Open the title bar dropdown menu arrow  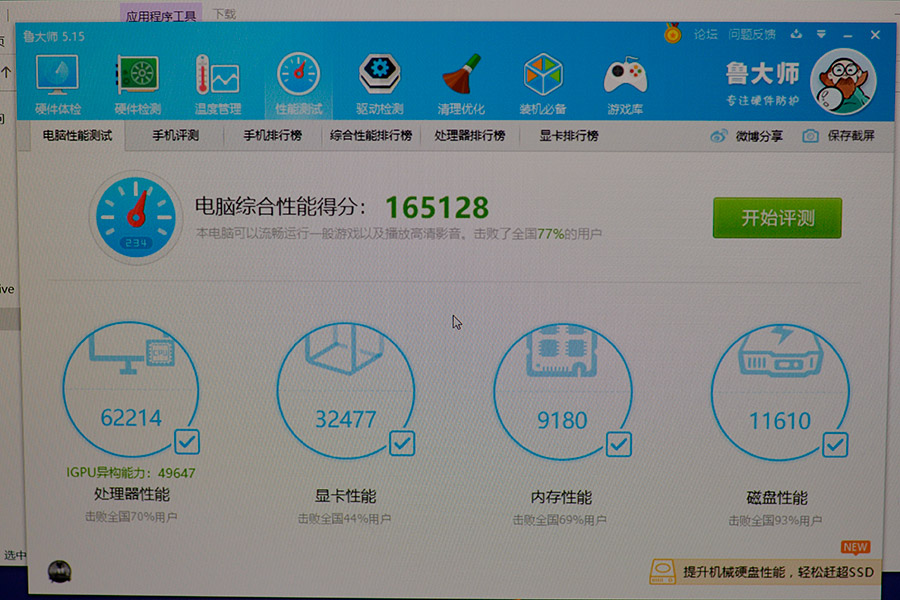821,34
